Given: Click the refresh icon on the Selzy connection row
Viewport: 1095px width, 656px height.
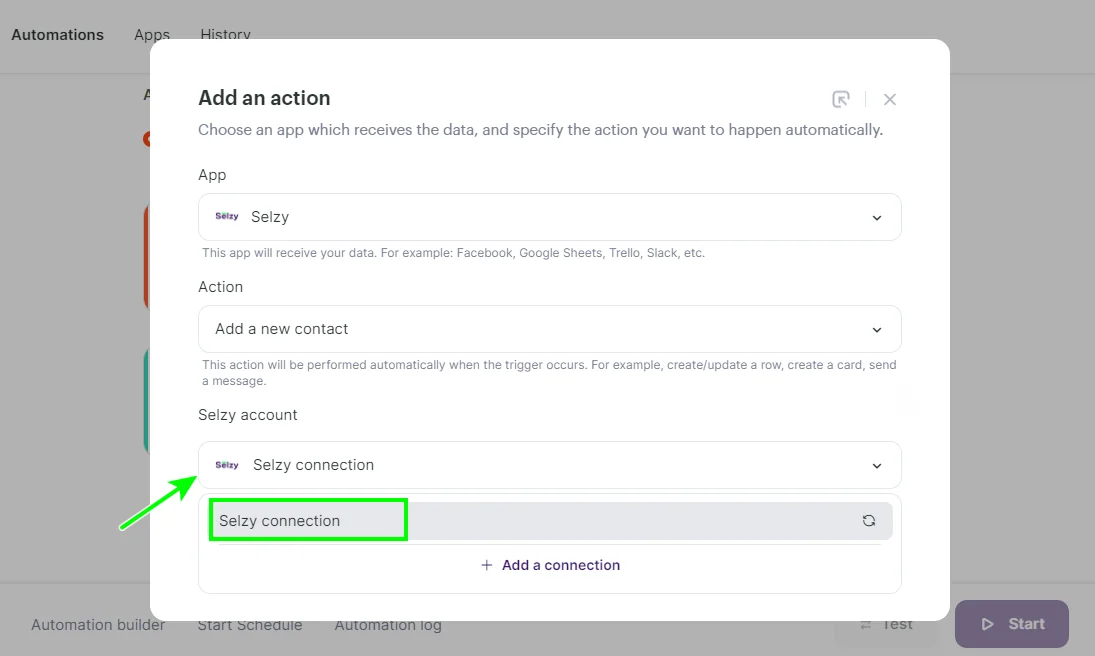Looking at the screenshot, I should (868, 520).
